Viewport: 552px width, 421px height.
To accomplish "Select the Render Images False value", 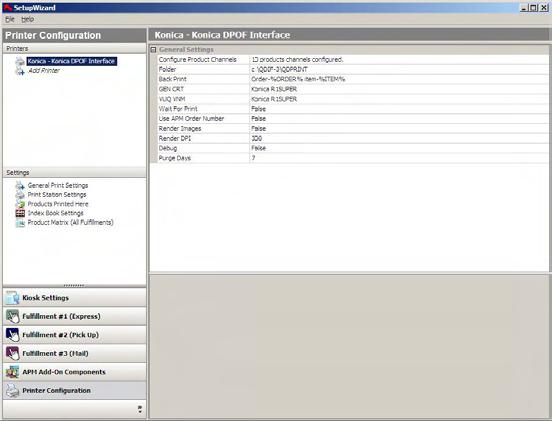I will (x=258, y=129).
